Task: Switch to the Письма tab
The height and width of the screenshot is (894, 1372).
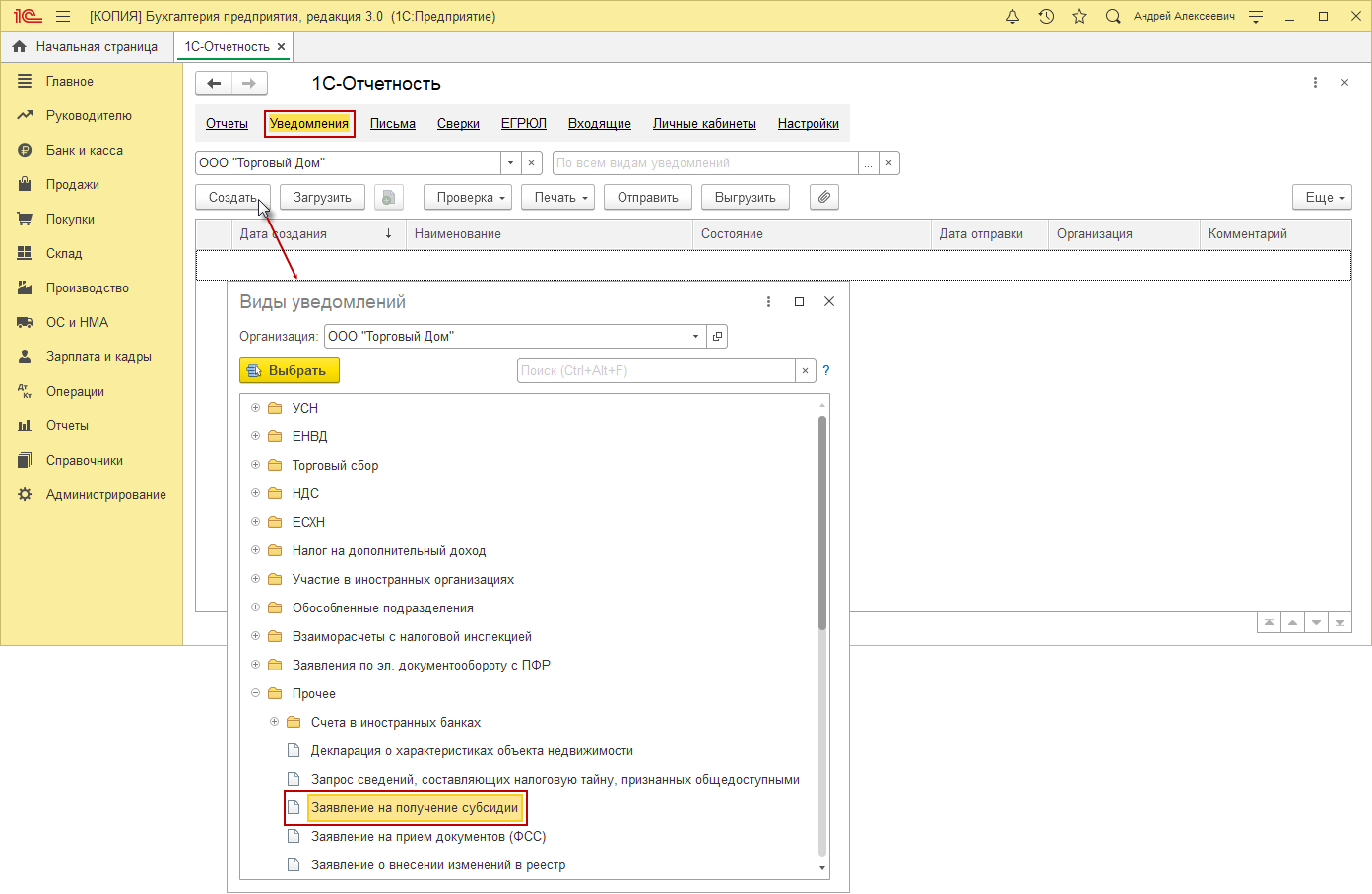Action: (392, 124)
